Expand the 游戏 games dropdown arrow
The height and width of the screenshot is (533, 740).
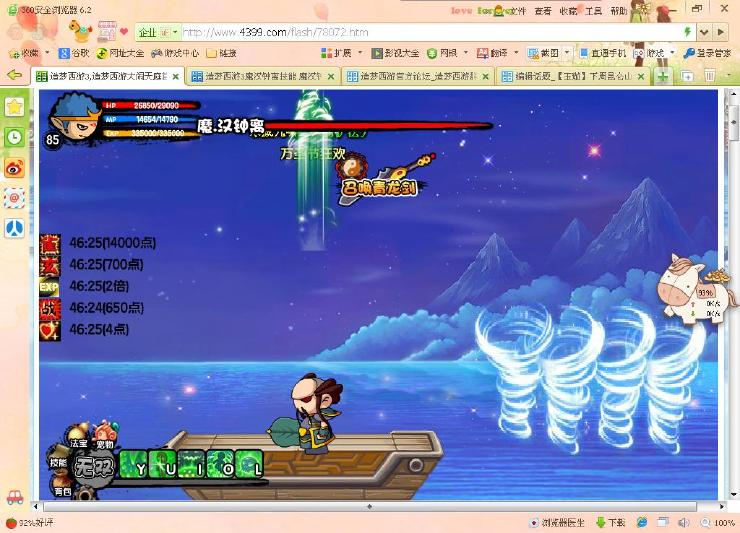[x=672, y=52]
